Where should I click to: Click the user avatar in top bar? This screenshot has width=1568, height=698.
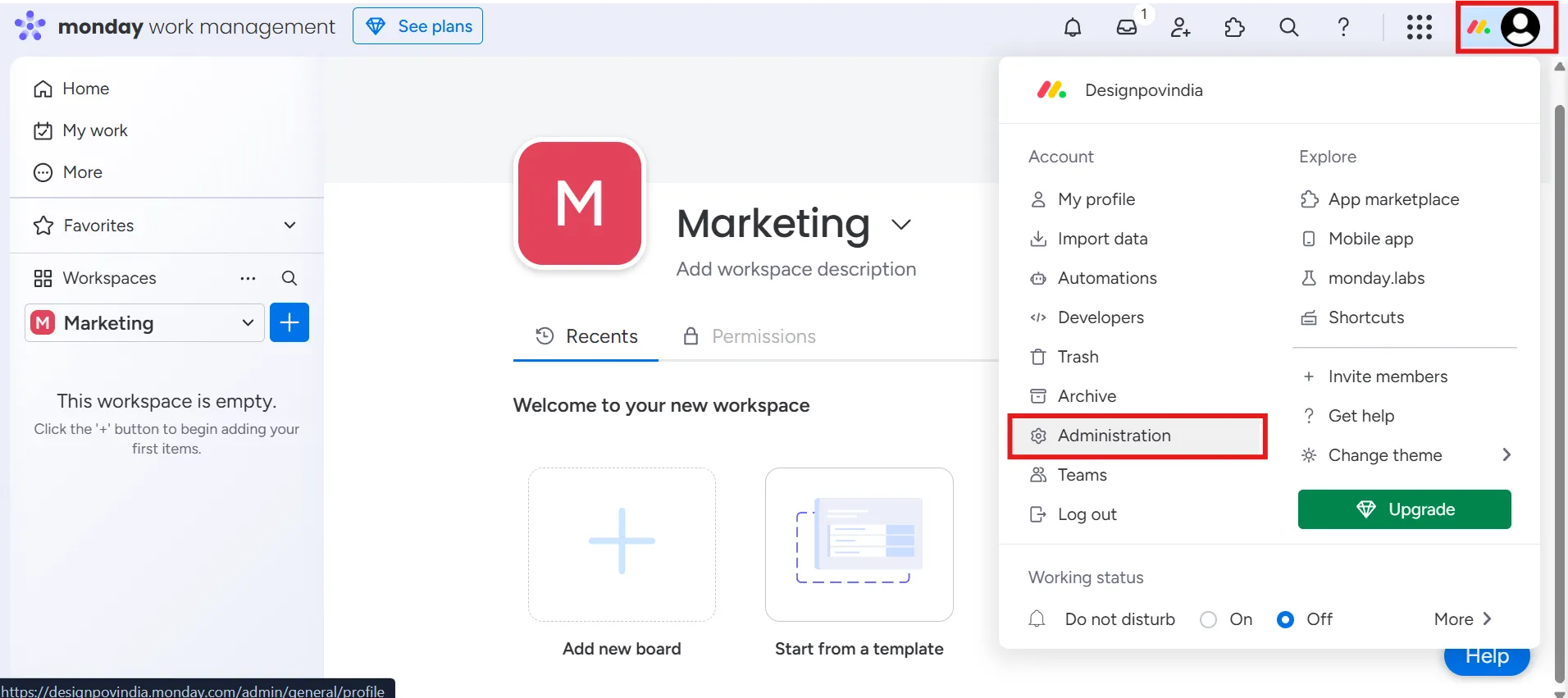1520,27
